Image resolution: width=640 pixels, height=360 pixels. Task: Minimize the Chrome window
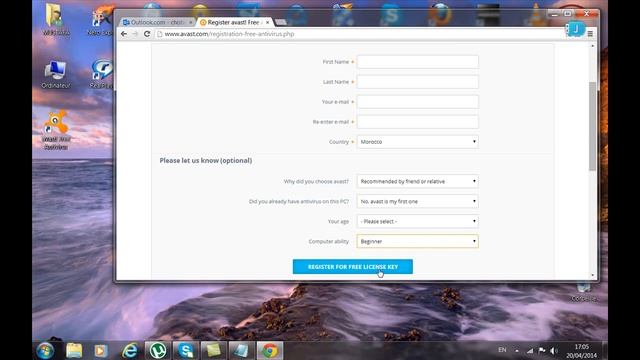click(x=554, y=14)
